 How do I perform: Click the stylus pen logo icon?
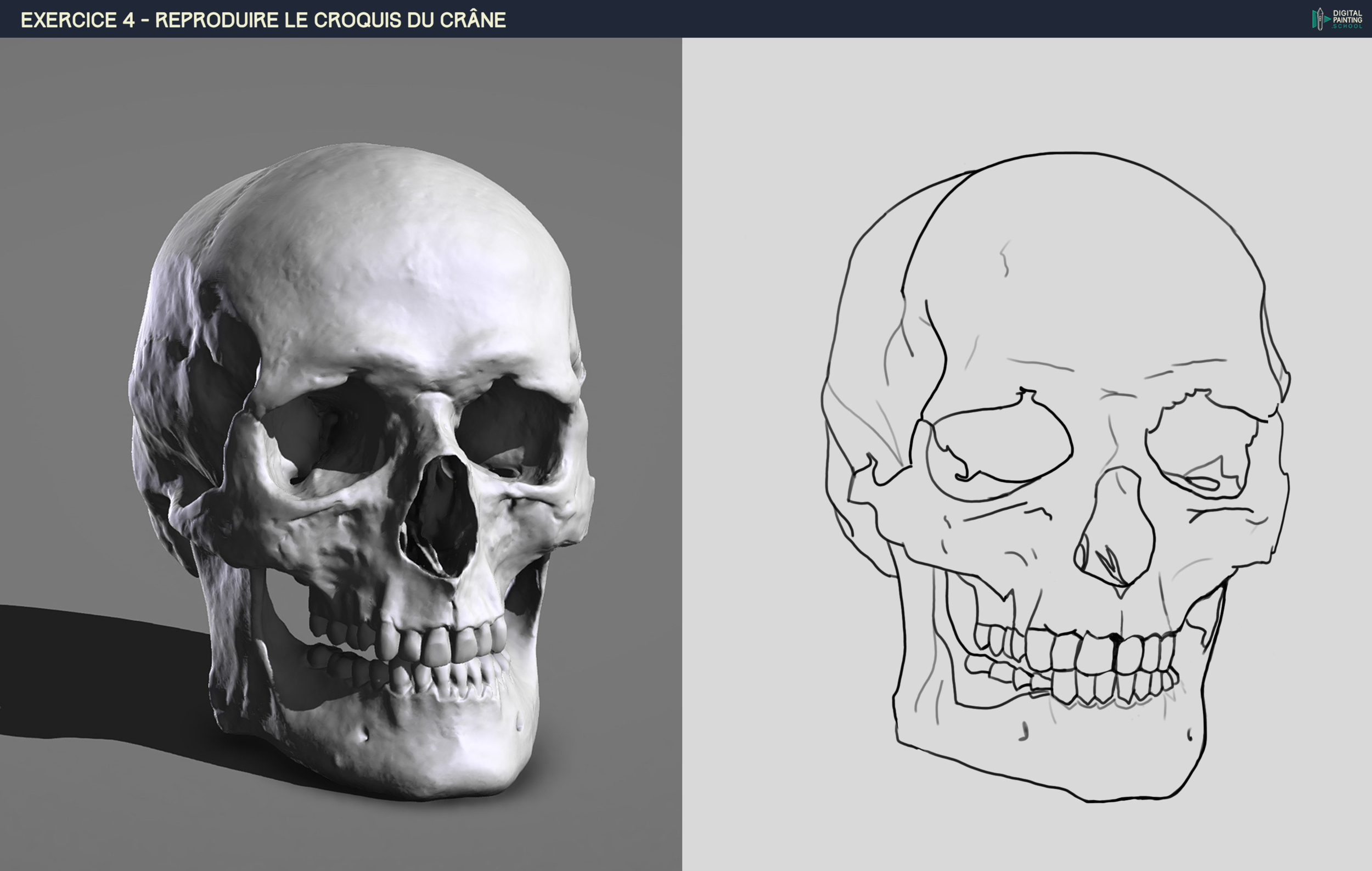click(1320, 19)
